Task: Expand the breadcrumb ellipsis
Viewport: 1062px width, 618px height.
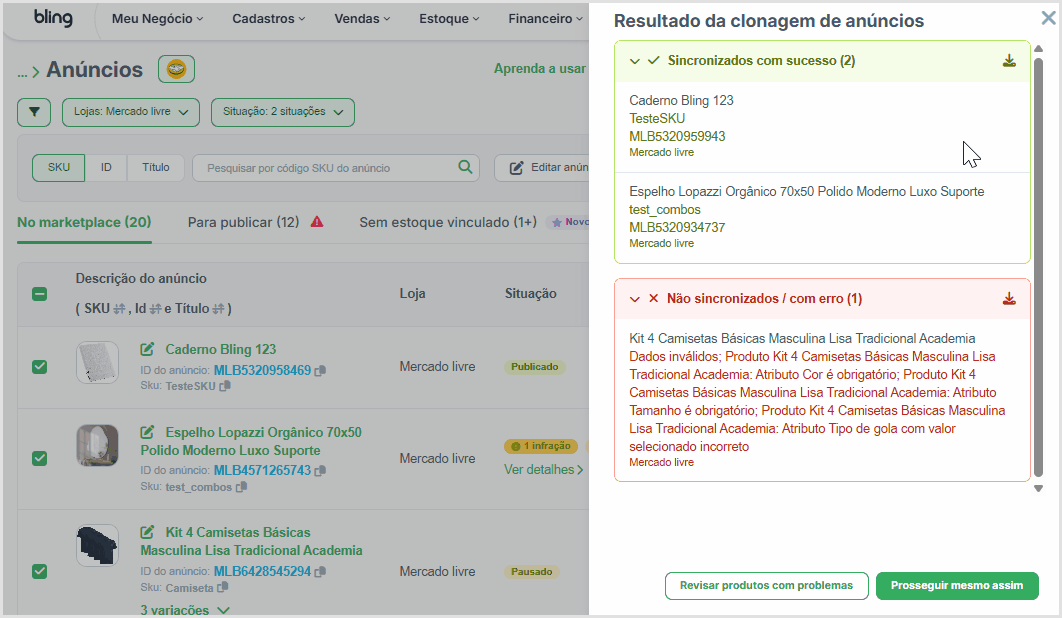Action: (22, 72)
